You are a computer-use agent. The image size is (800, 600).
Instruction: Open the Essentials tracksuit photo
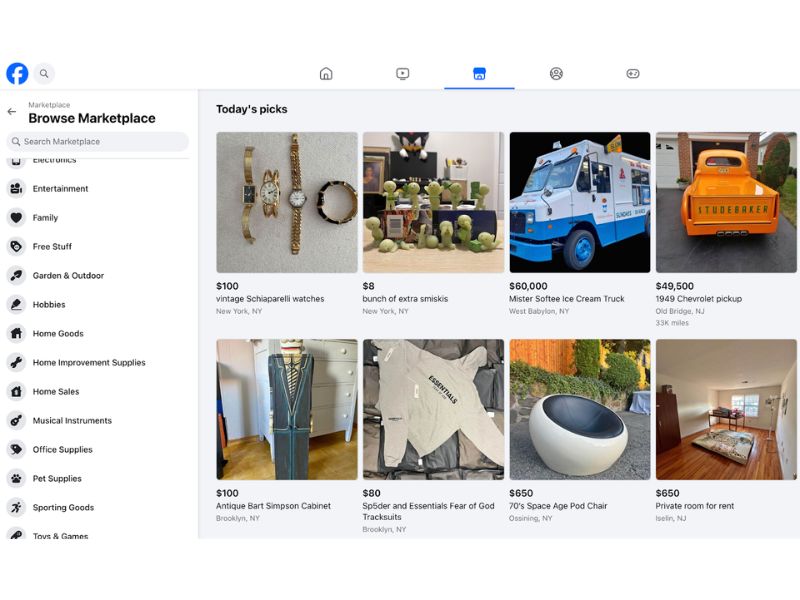(433, 409)
